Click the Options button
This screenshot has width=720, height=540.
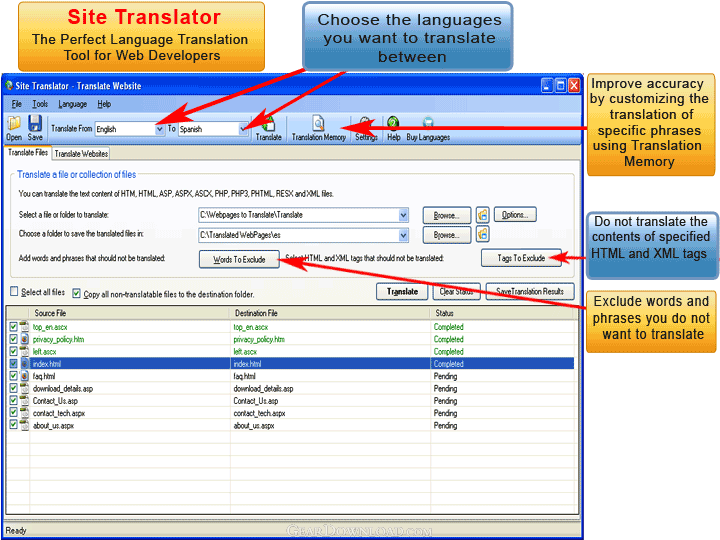[515, 214]
